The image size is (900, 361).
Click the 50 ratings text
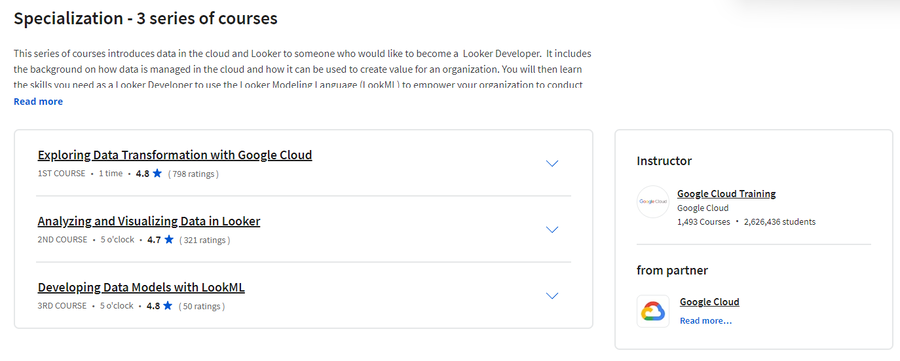tap(201, 306)
